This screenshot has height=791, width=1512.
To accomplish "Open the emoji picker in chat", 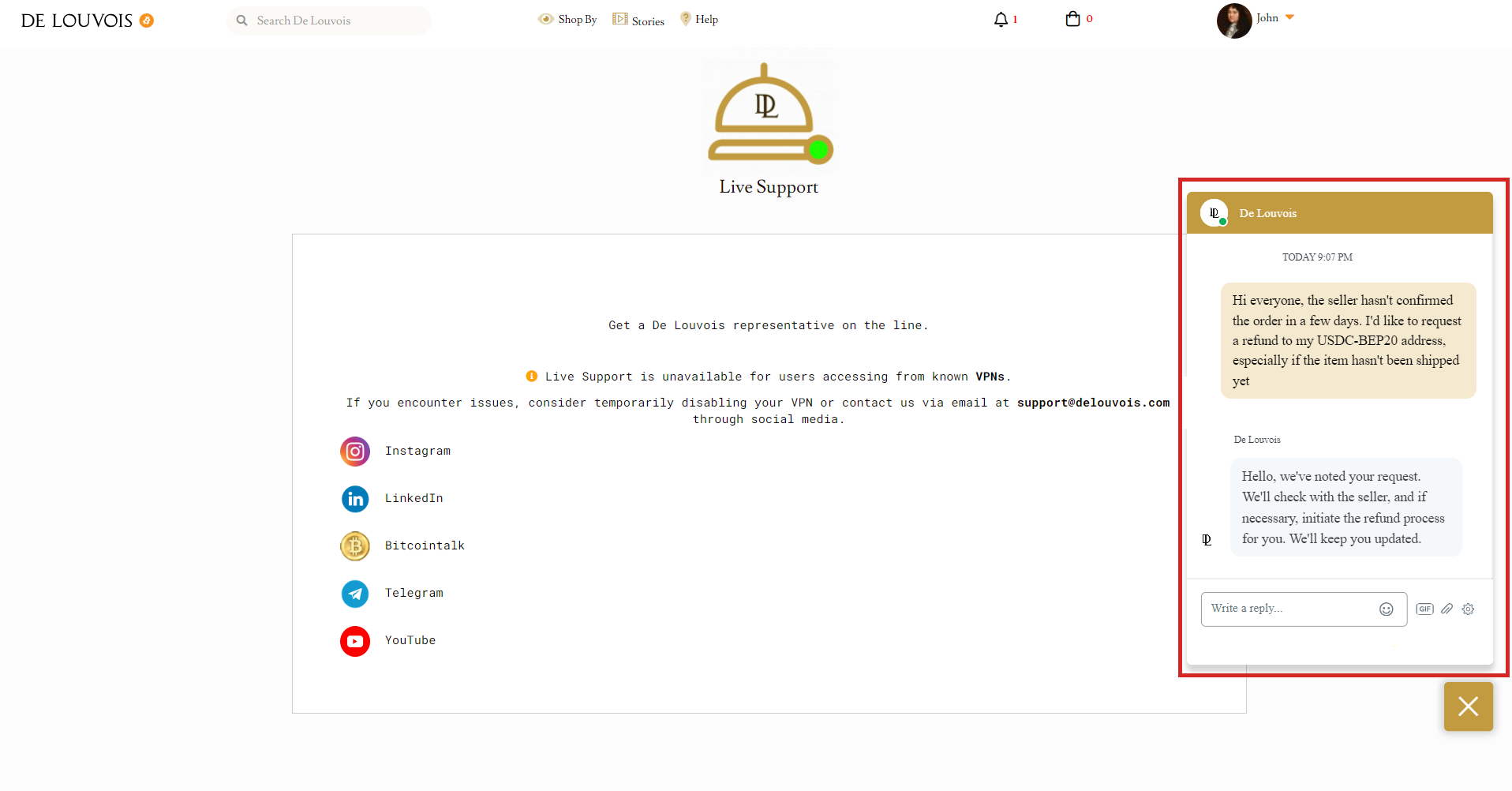I will (x=1386, y=609).
